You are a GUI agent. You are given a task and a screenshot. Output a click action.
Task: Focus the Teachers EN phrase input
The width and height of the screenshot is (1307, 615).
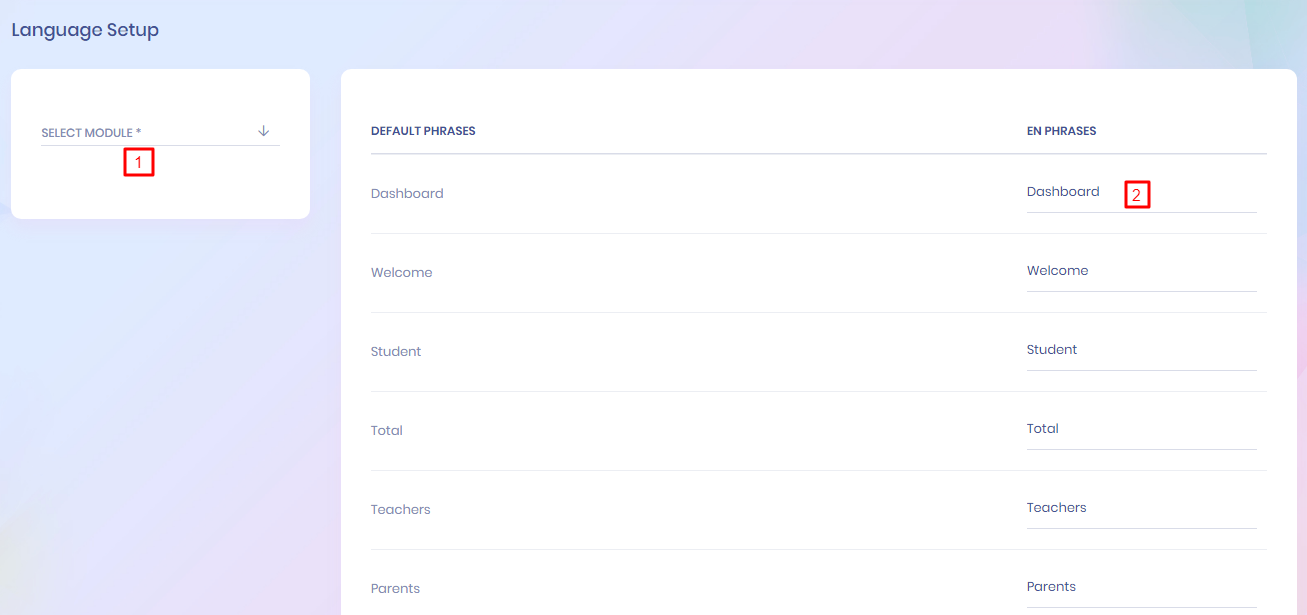click(1140, 508)
